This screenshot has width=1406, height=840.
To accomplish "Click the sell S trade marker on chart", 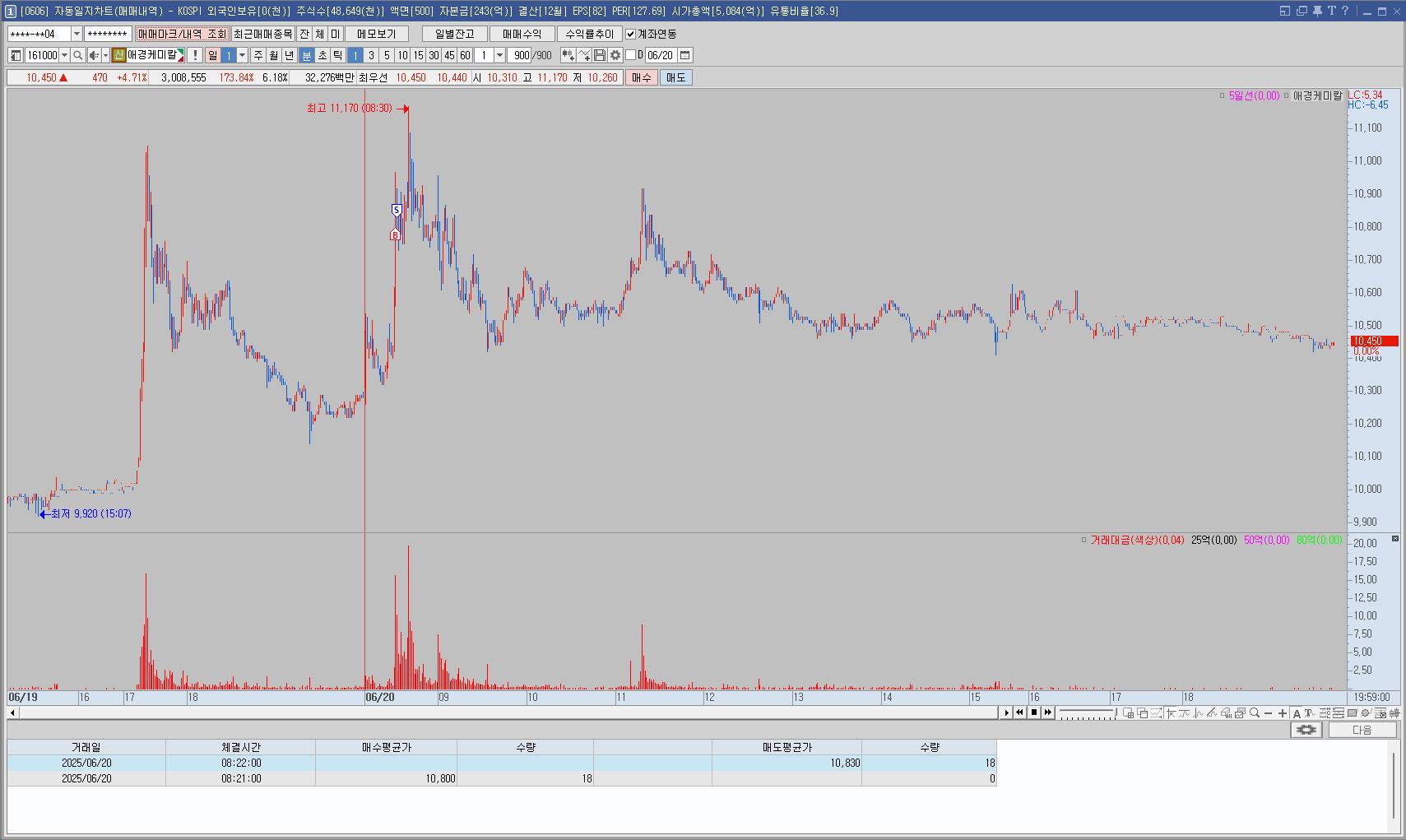I will click(397, 211).
